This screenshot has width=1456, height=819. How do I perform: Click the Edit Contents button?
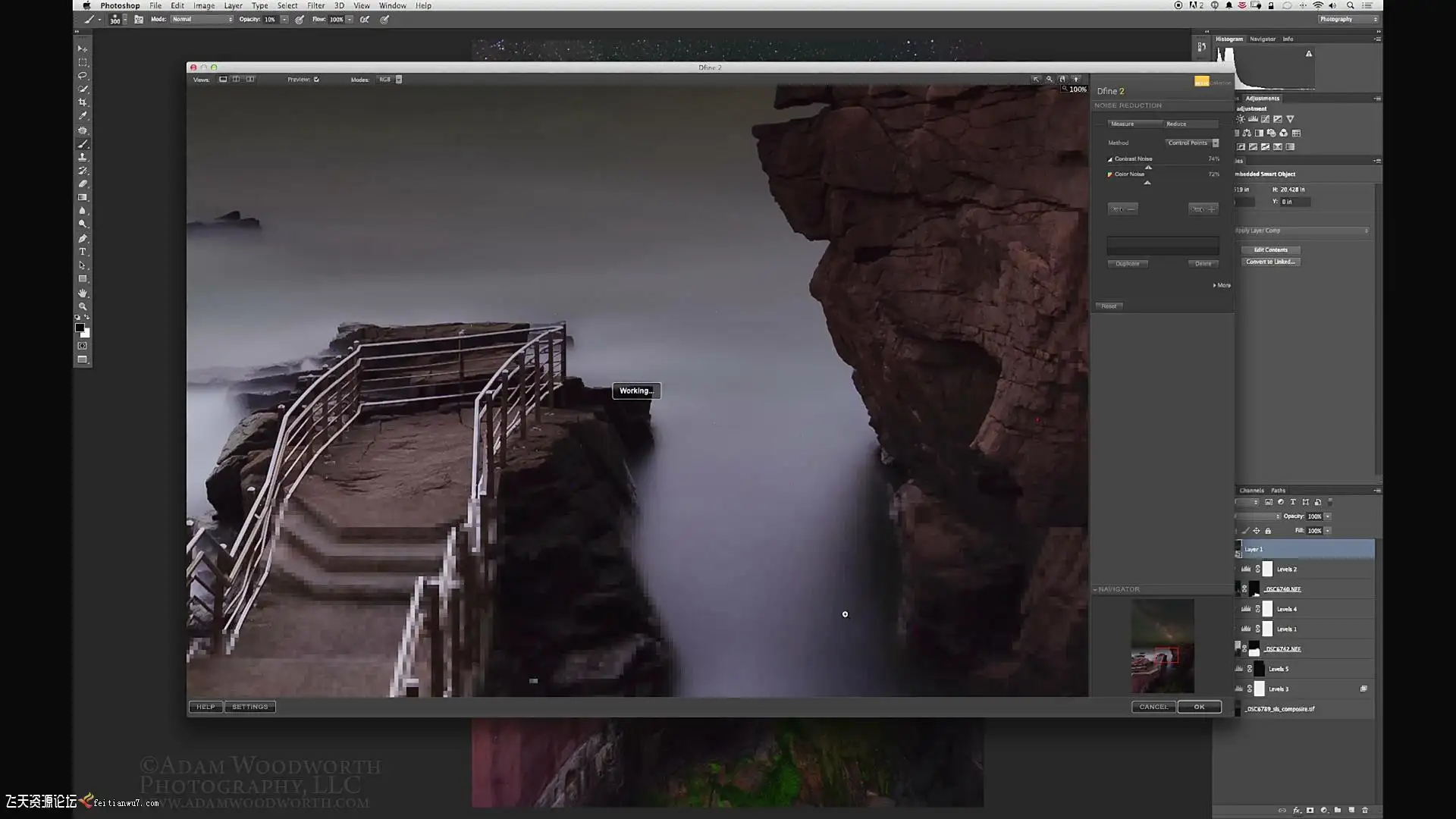pyautogui.click(x=1270, y=249)
